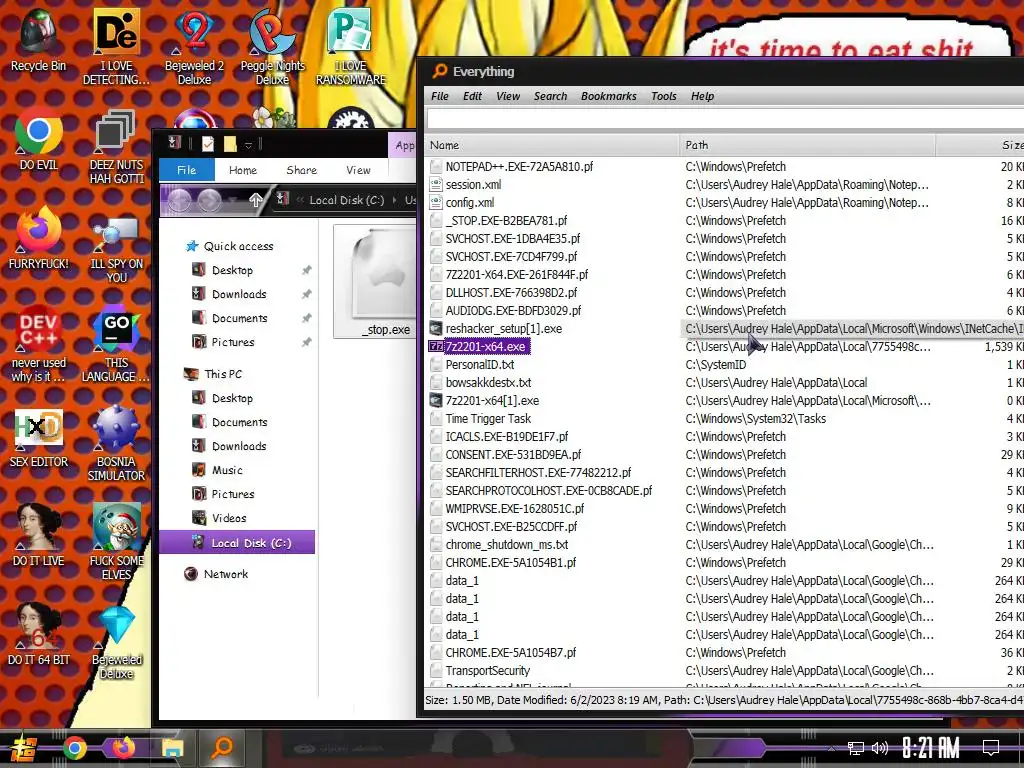1024x768 pixels.
Task: Select the reshacker_setup[1].exe result
Action: (504, 328)
